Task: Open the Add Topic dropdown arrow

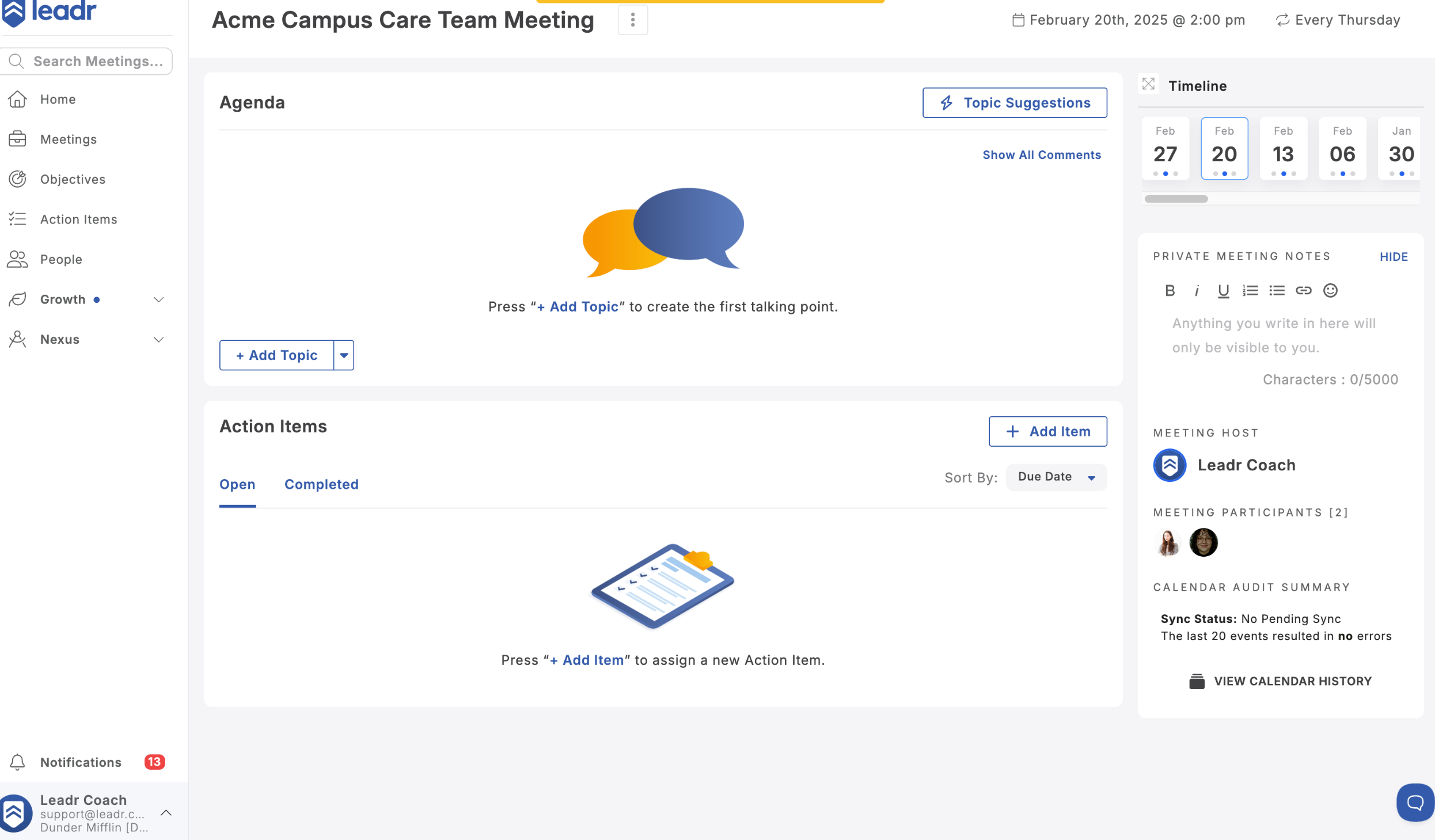Action: click(x=344, y=355)
